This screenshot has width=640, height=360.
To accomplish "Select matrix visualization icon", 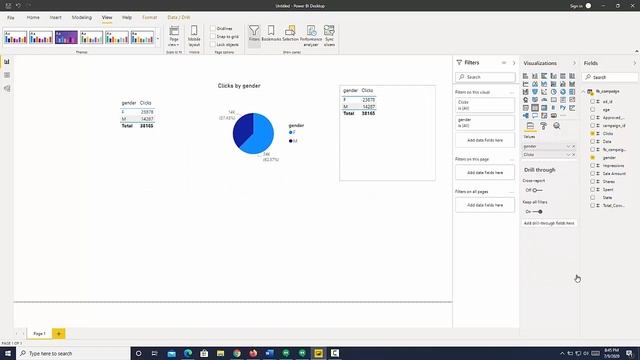I will (544, 108).
